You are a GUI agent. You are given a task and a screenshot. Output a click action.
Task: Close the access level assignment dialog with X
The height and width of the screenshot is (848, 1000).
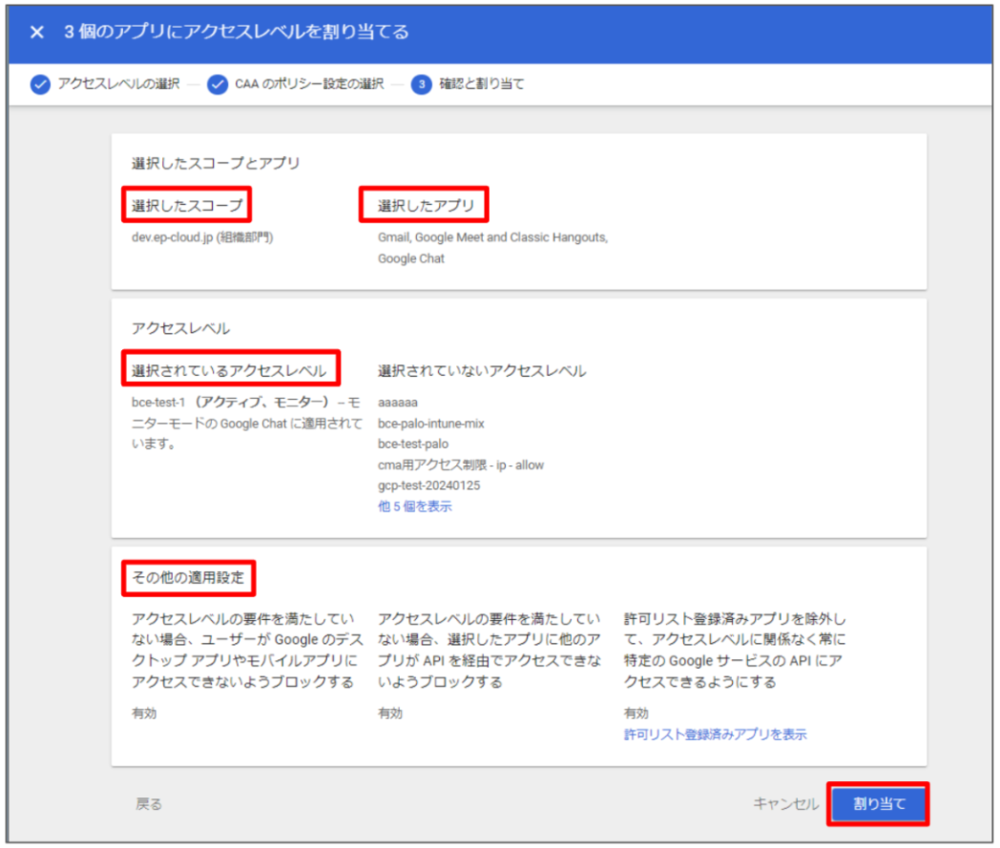point(37,32)
